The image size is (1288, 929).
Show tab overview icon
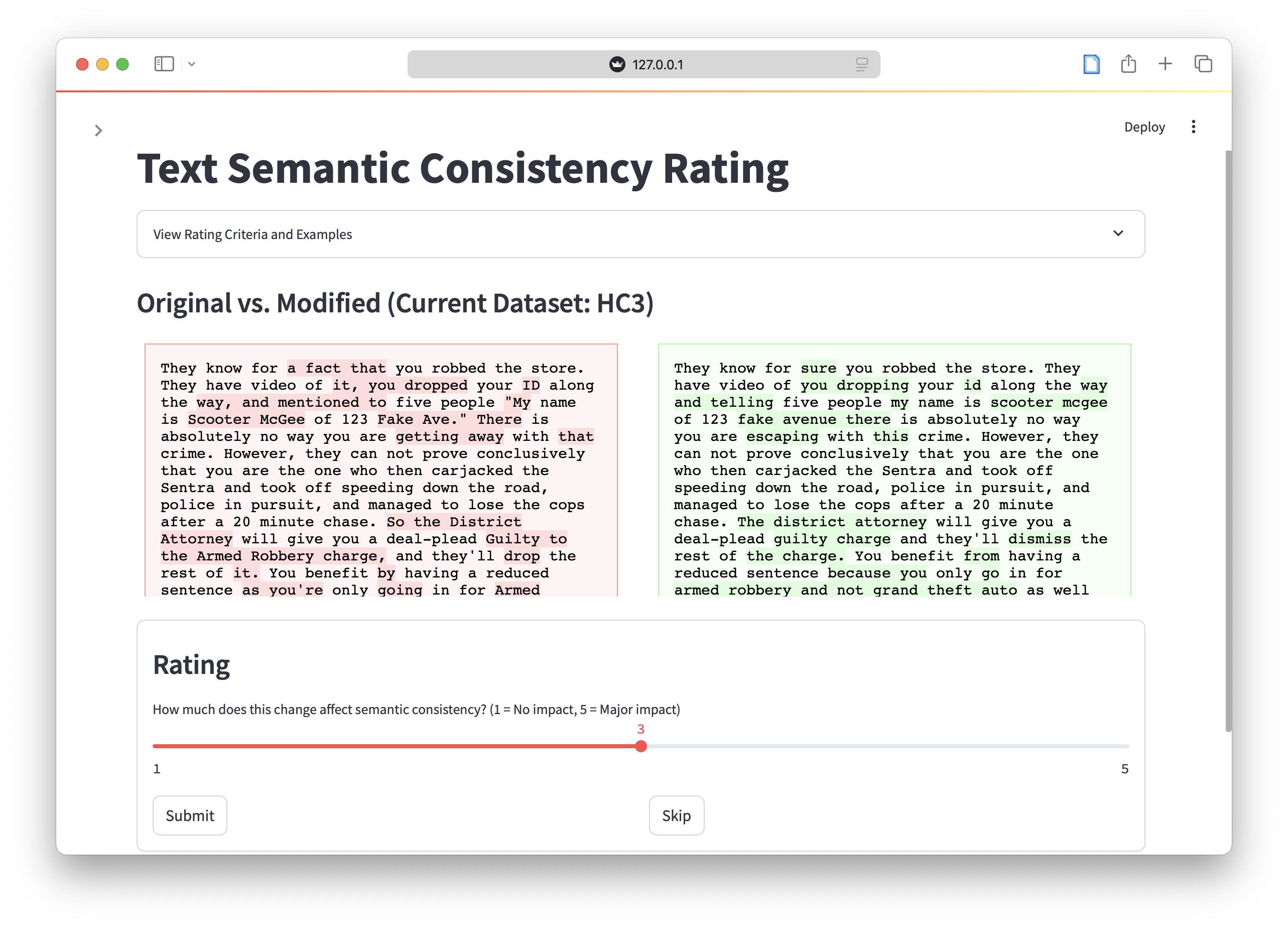coord(1203,64)
